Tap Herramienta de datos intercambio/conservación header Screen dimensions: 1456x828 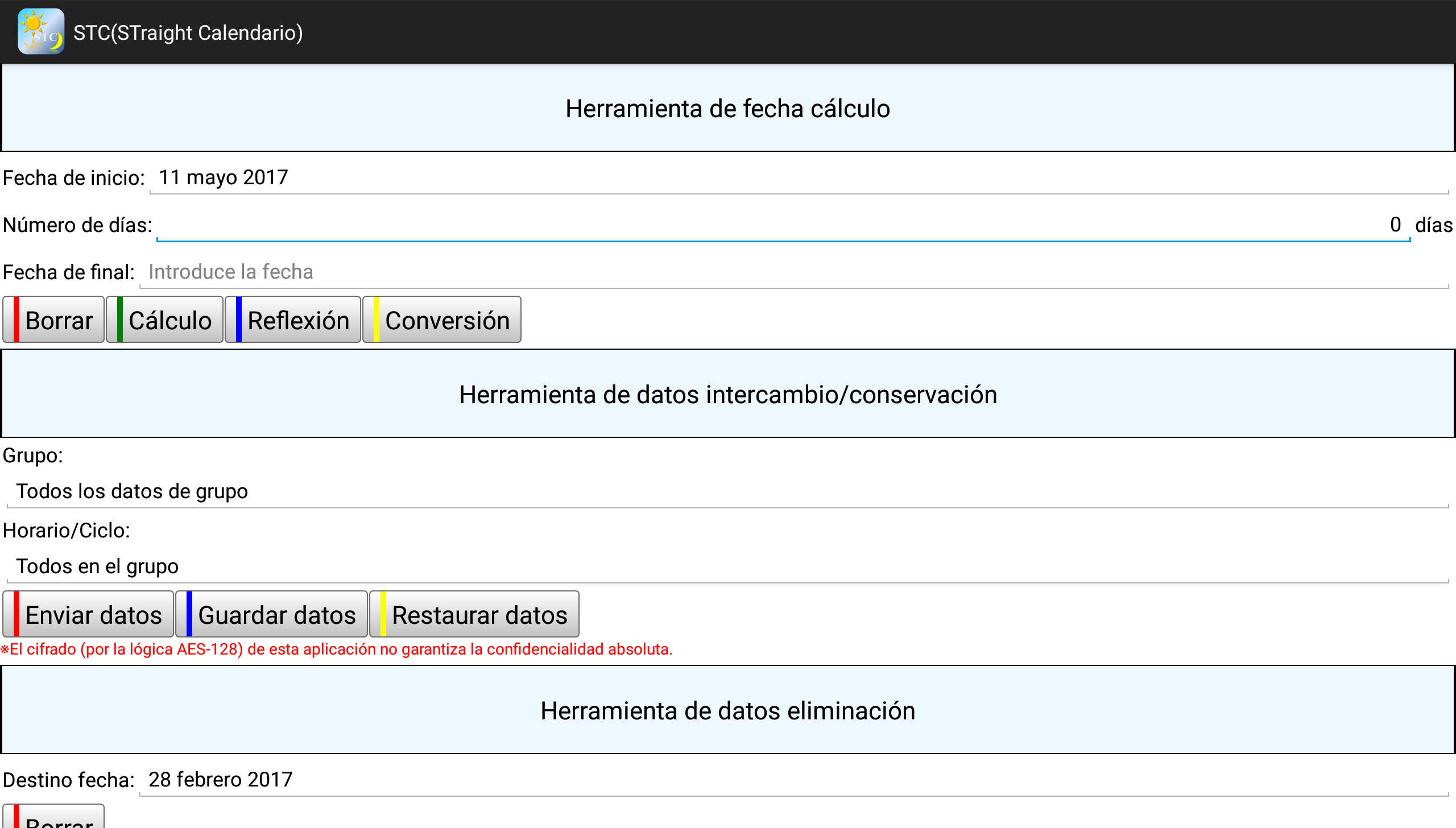727,394
